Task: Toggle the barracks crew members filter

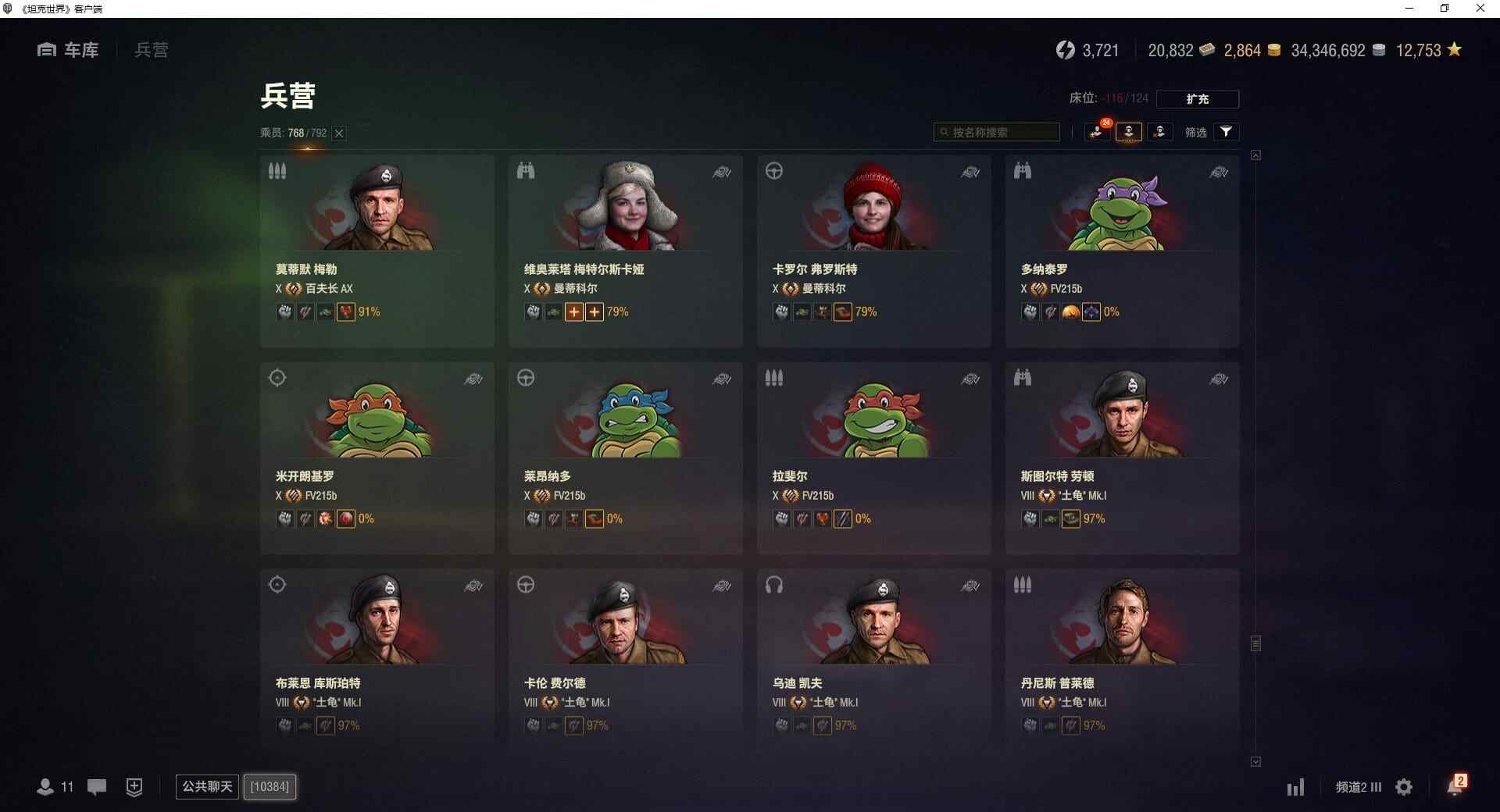Action: [1129, 132]
